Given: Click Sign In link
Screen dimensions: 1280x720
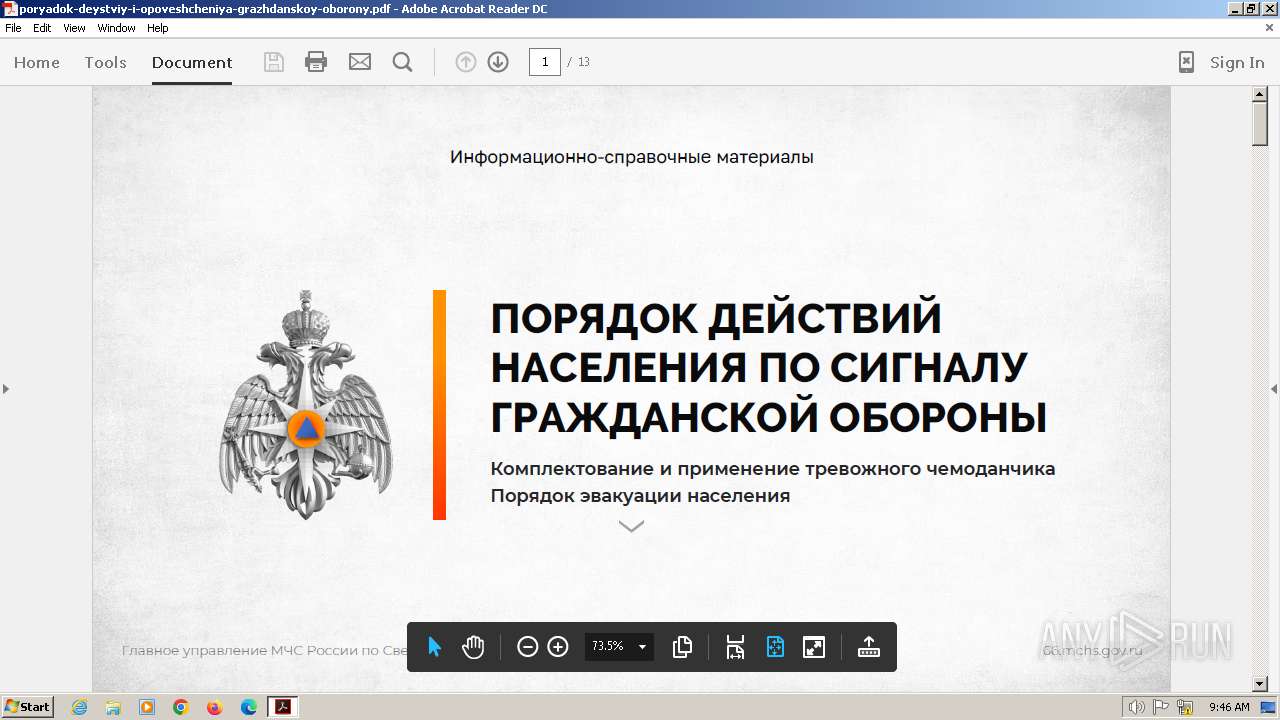Looking at the screenshot, I should pyautogui.click(x=1237, y=62).
